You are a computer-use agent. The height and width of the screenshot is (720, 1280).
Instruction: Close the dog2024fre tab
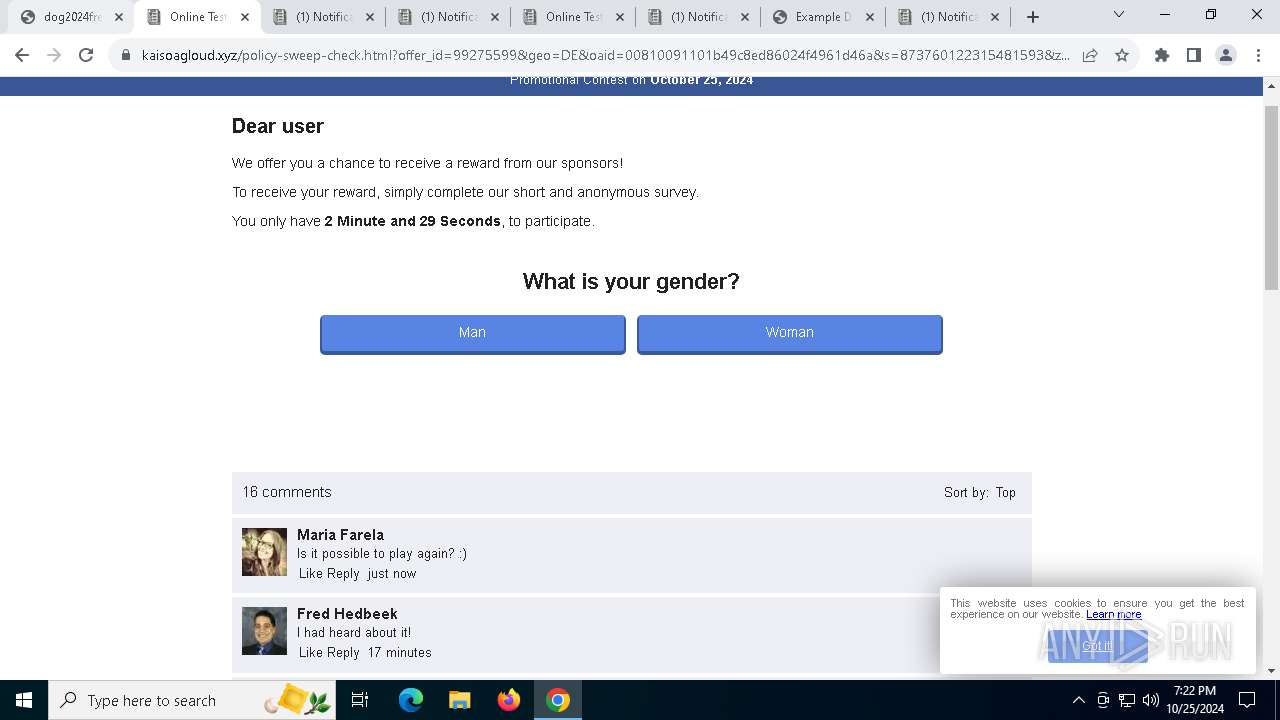pos(119,17)
